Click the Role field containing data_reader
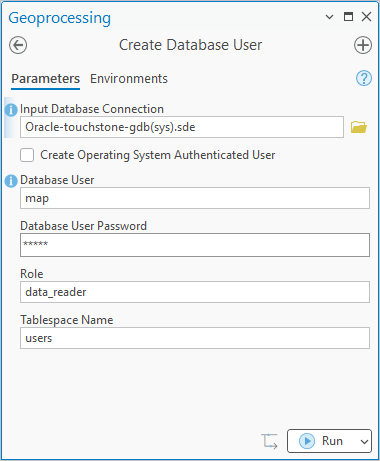This screenshot has height=461, width=380. click(x=195, y=292)
